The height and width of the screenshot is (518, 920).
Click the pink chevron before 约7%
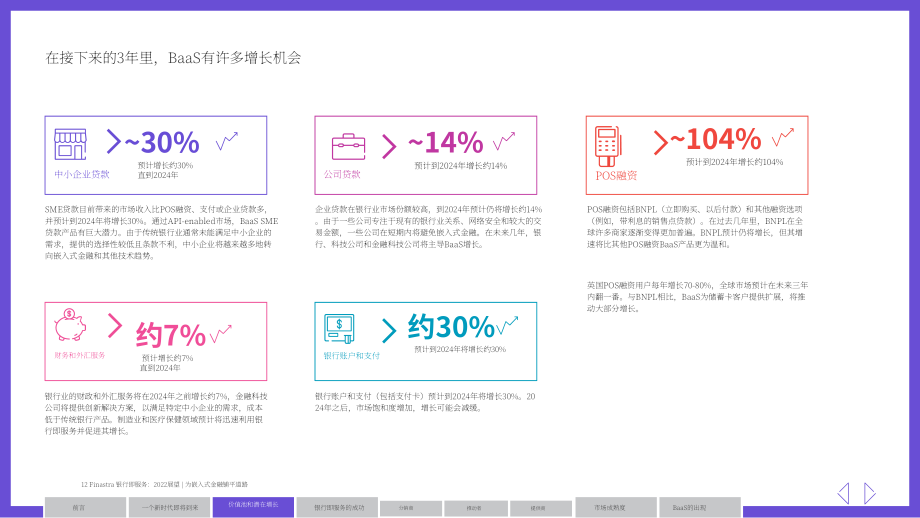tap(115, 326)
